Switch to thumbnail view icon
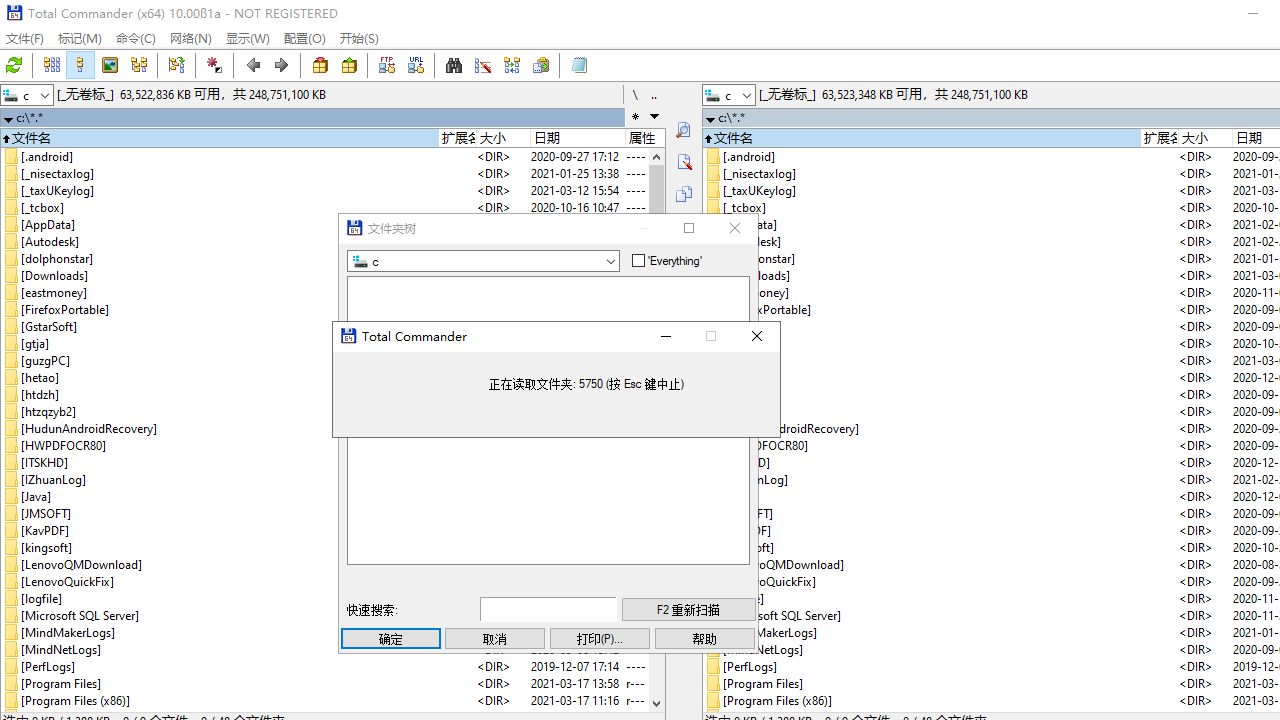The image size is (1280, 720). (x=109, y=65)
